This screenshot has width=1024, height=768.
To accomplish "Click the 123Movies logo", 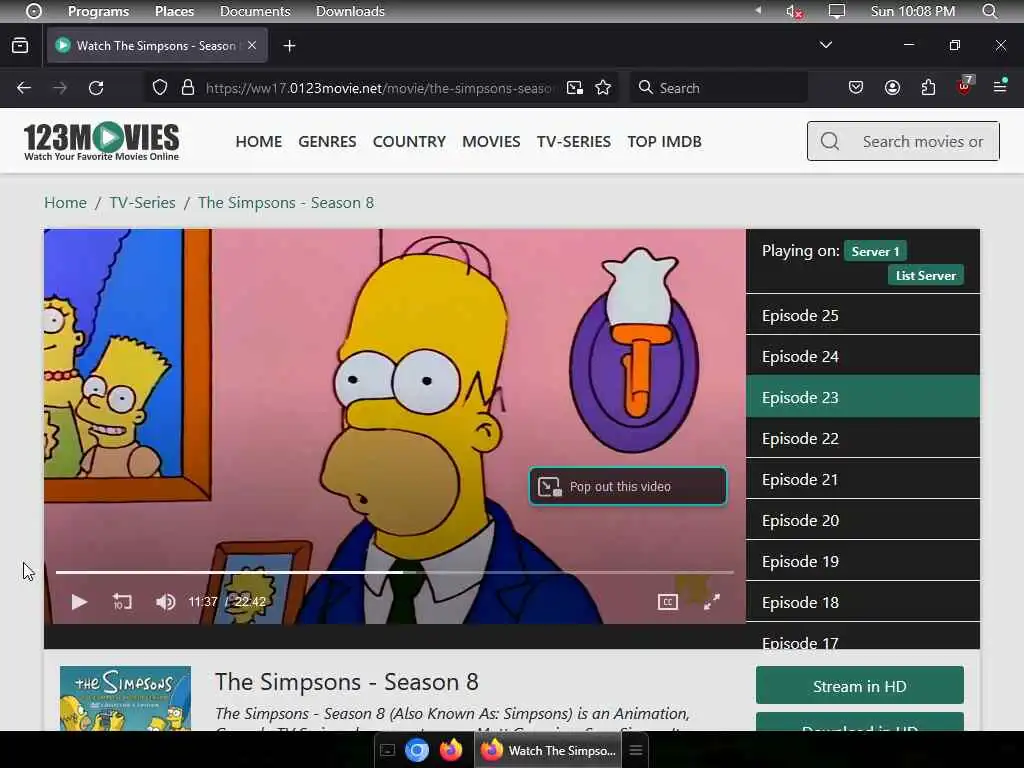I will coord(101,141).
